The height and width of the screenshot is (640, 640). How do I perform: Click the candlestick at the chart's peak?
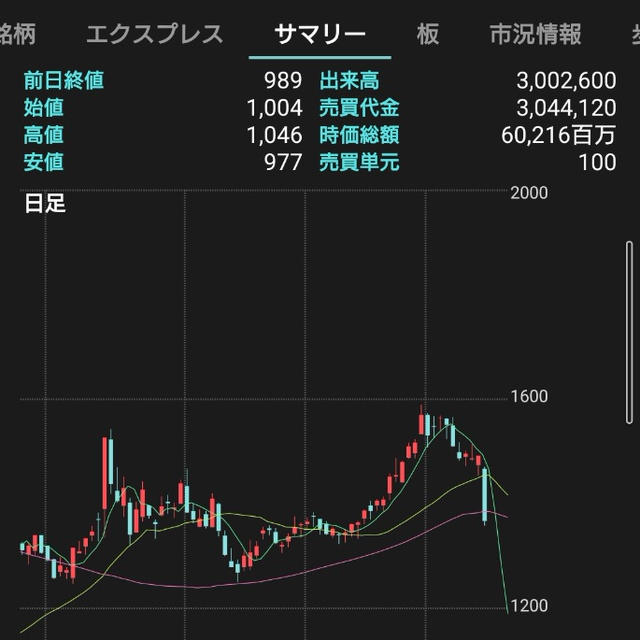pyautogui.click(x=421, y=422)
